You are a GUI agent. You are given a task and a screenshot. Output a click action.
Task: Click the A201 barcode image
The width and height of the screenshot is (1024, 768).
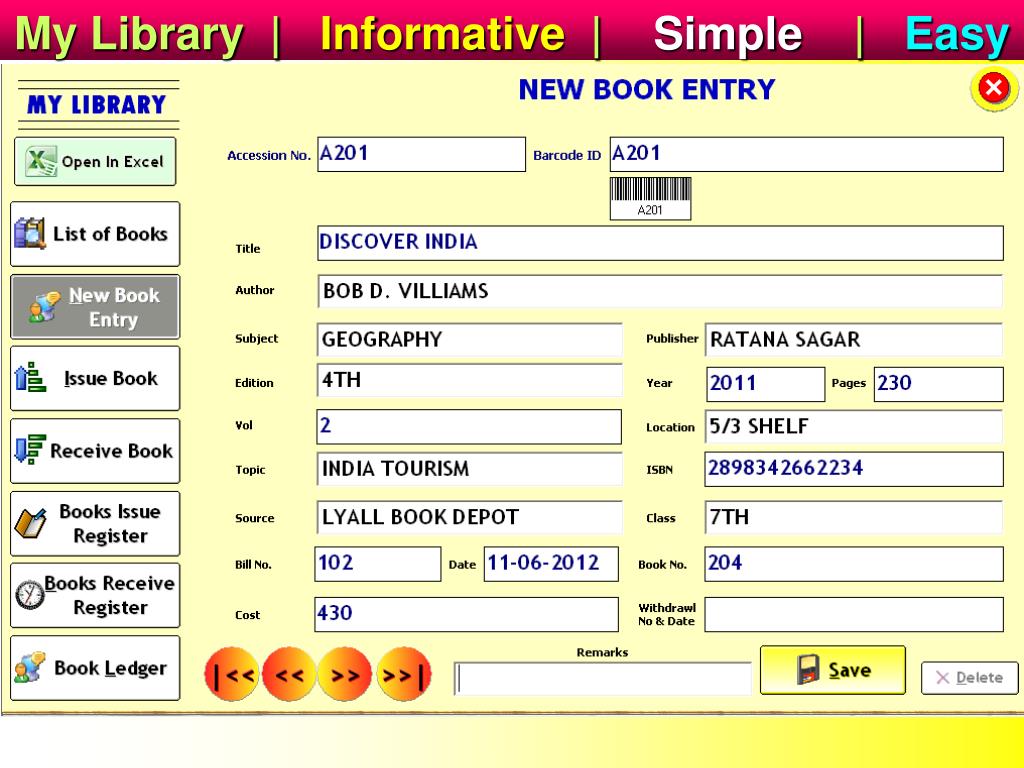pos(650,199)
